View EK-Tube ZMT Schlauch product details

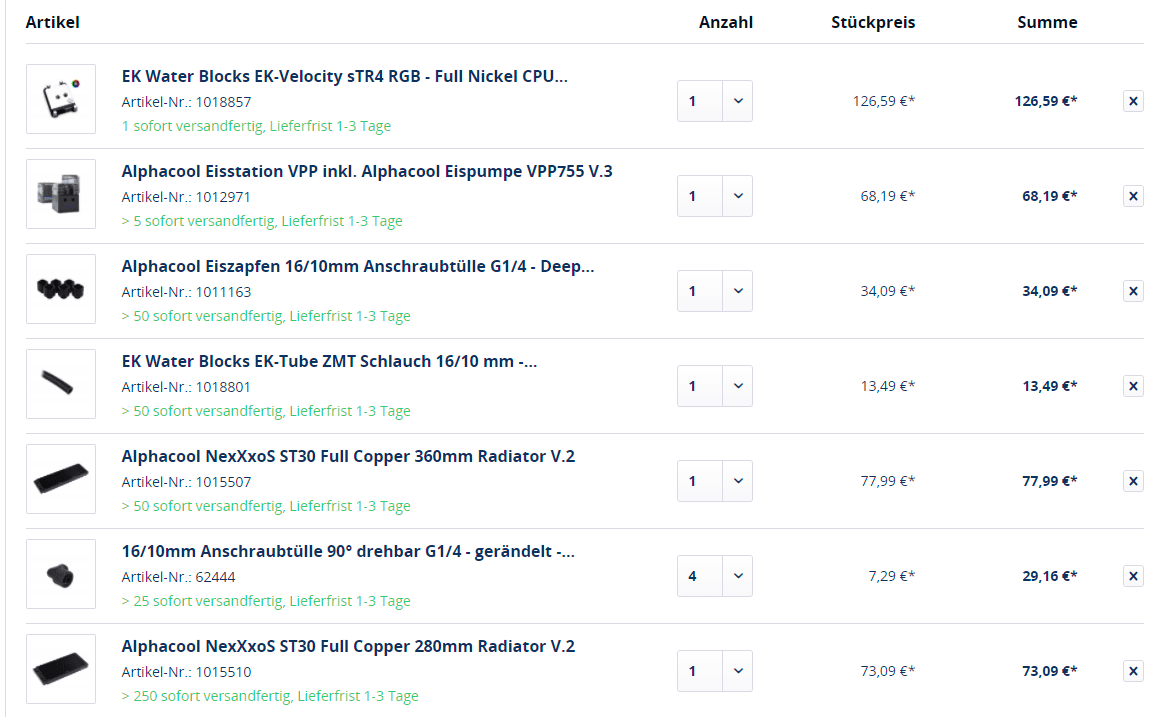click(329, 361)
